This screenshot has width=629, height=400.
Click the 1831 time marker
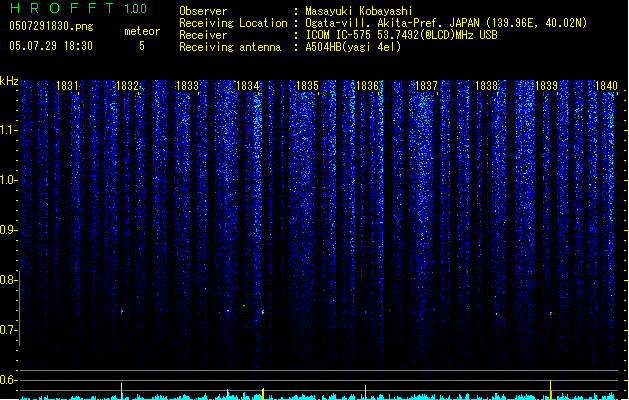pos(67,86)
